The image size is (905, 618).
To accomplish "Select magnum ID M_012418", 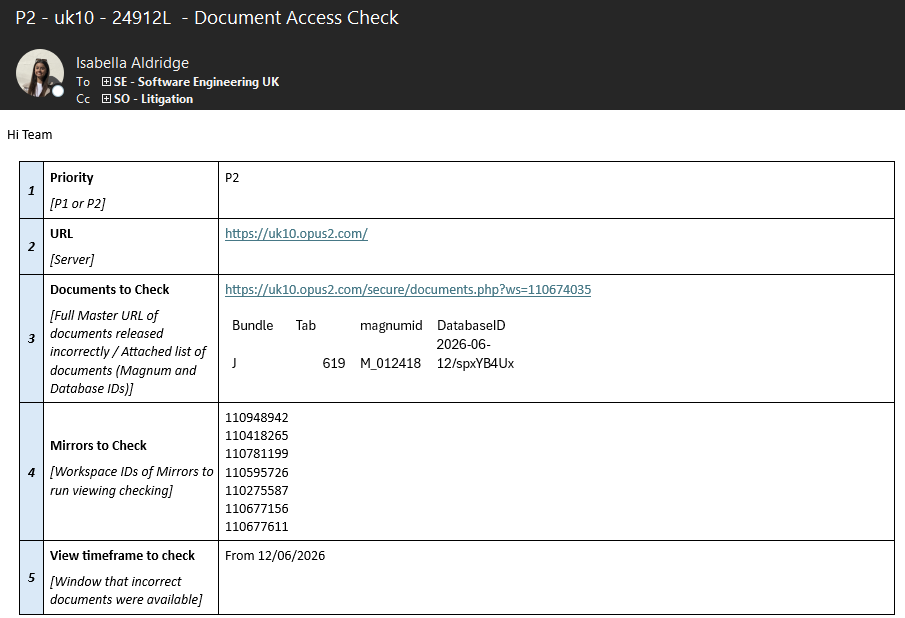I will 390,364.
